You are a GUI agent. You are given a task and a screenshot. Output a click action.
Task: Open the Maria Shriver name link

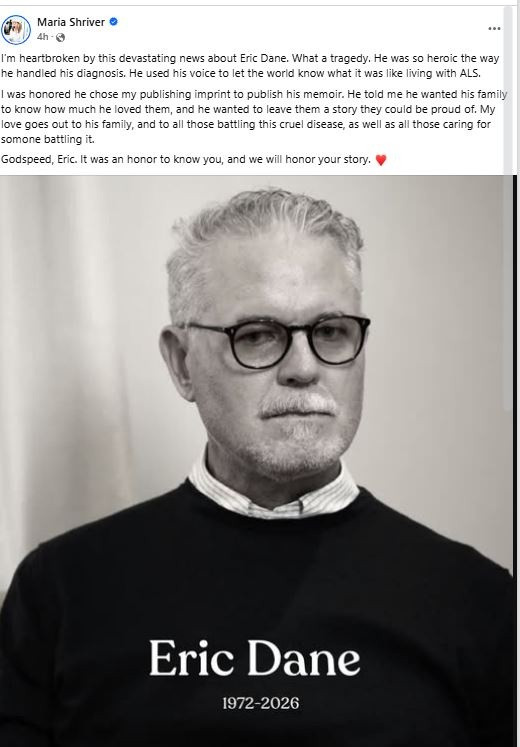point(71,22)
